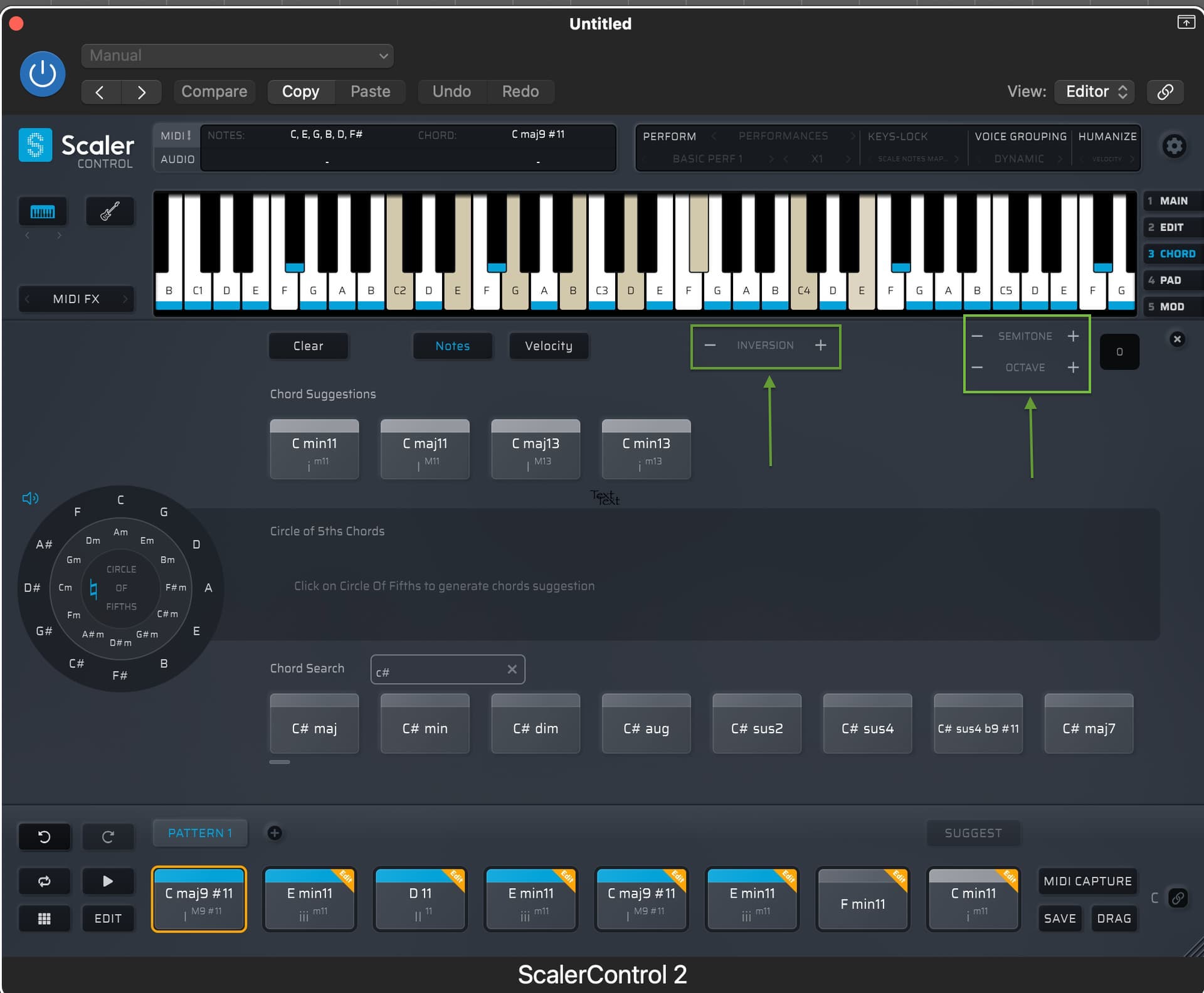Open the View Editor dropdown
The image size is (1204, 993).
point(1096,92)
